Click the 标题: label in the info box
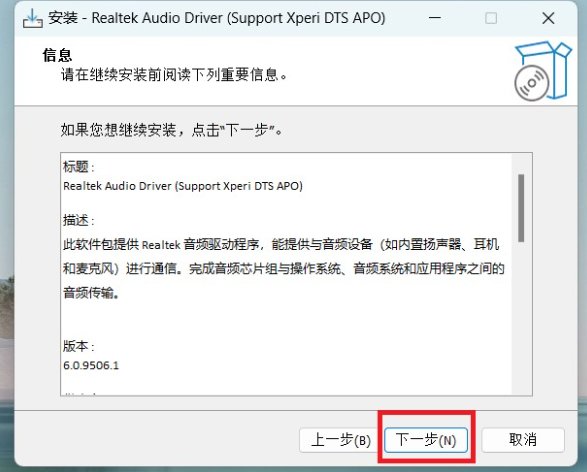Screen dimensions: 587x472 pyautogui.click(x=79, y=167)
